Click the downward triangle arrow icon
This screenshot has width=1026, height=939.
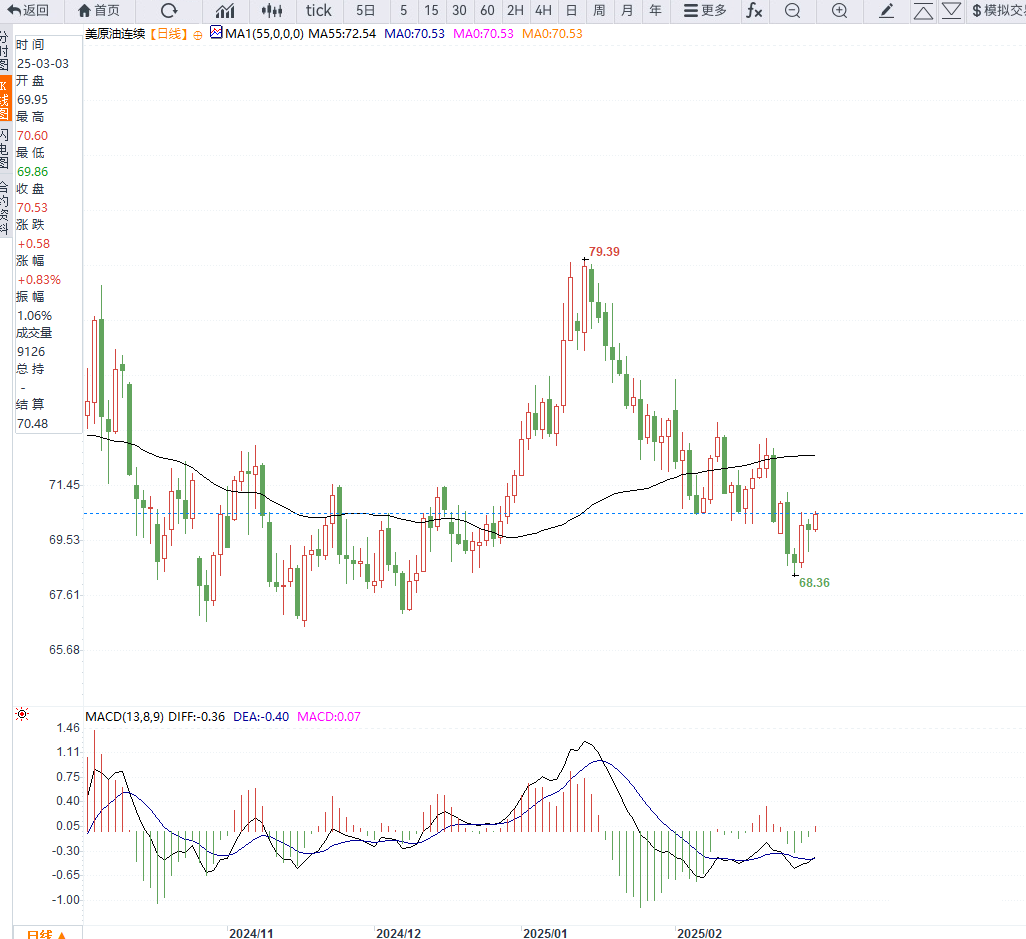point(951,10)
